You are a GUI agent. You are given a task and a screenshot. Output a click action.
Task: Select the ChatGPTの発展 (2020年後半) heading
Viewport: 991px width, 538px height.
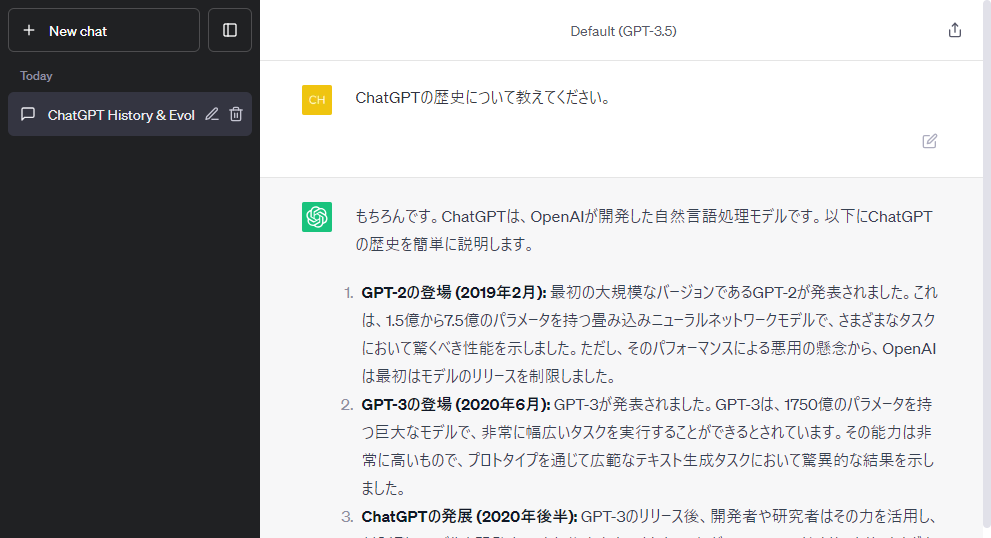pos(468,516)
